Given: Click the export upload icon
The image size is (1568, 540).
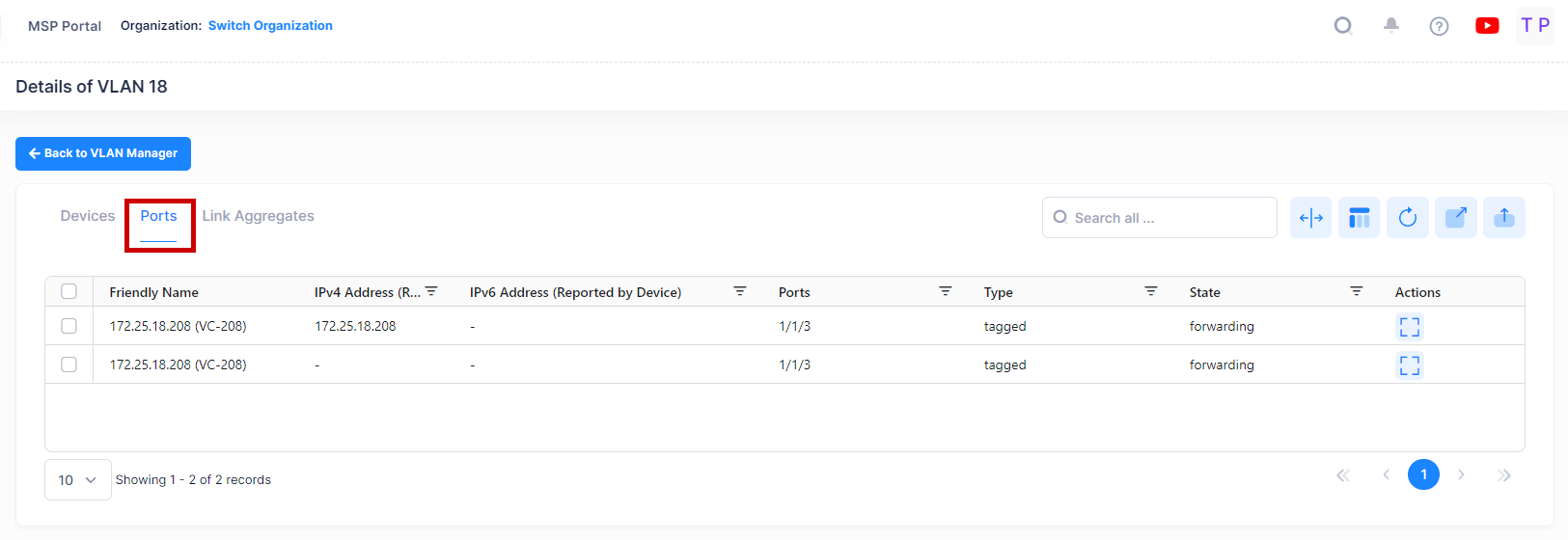Looking at the screenshot, I should point(1503,218).
